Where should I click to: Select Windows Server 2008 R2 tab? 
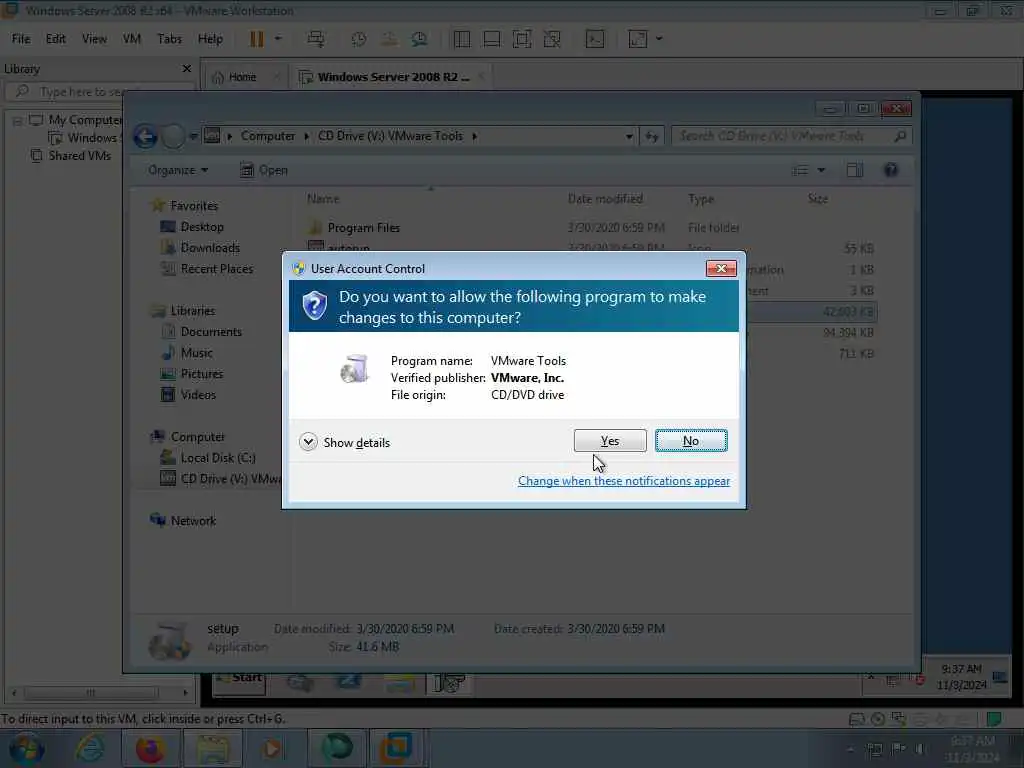393,77
